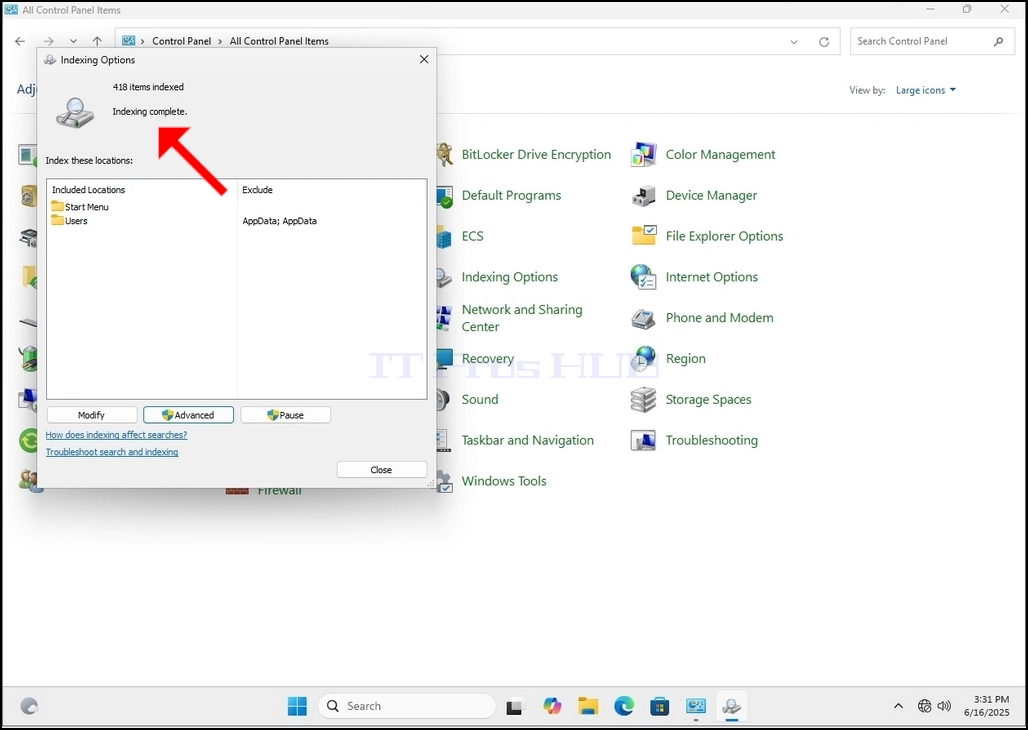Click the Modify button
The image size is (1028, 730).
click(92, 415)
